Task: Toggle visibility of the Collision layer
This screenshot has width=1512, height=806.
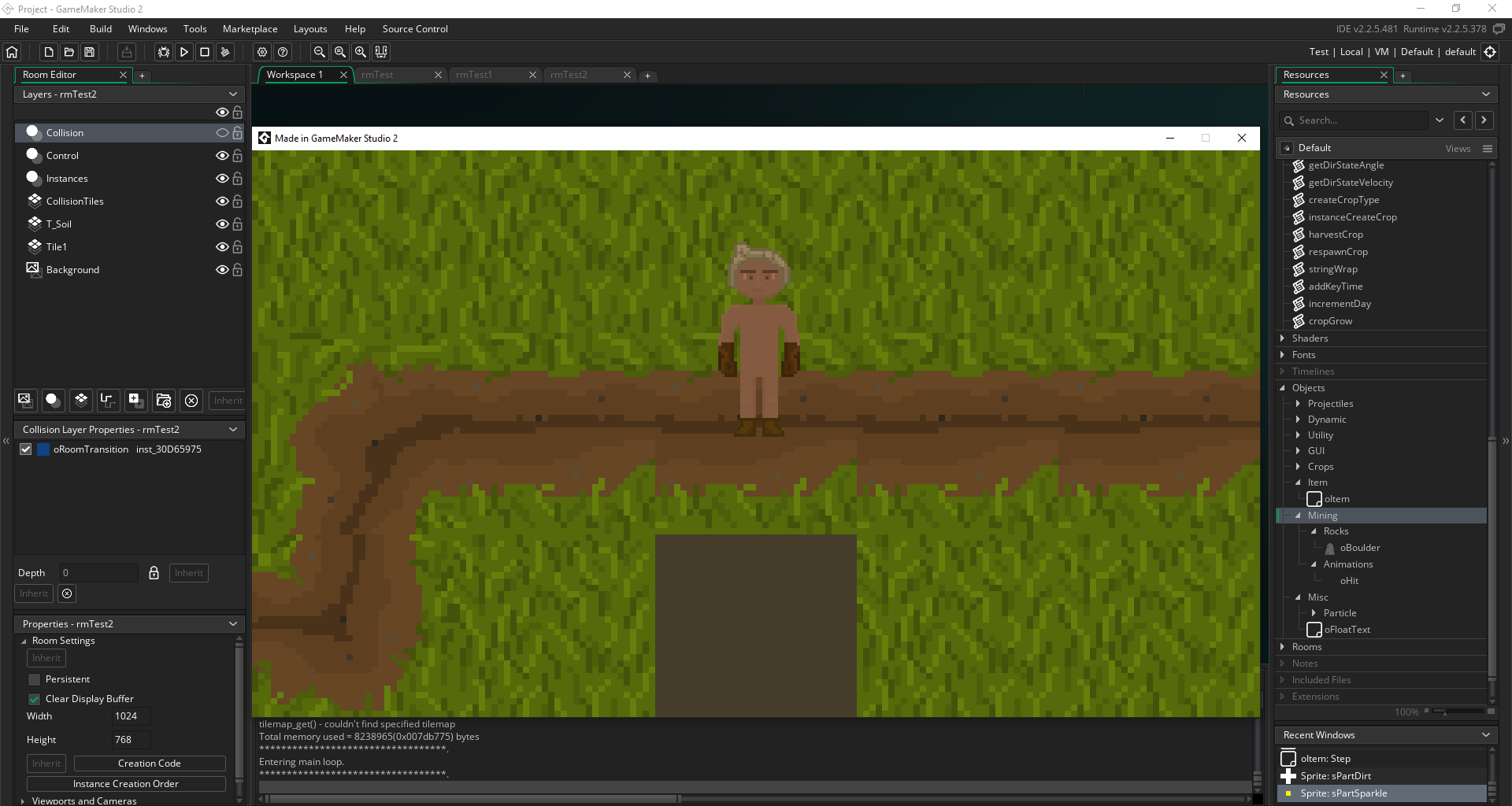Action: tap(222, 133)
